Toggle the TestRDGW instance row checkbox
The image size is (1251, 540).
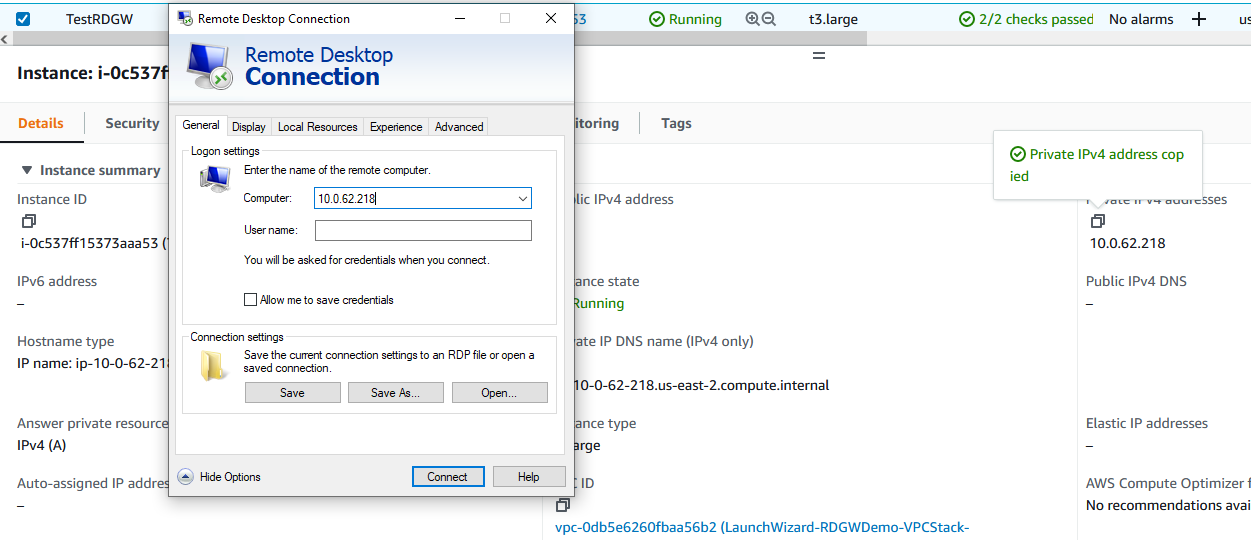click(23, 19)
